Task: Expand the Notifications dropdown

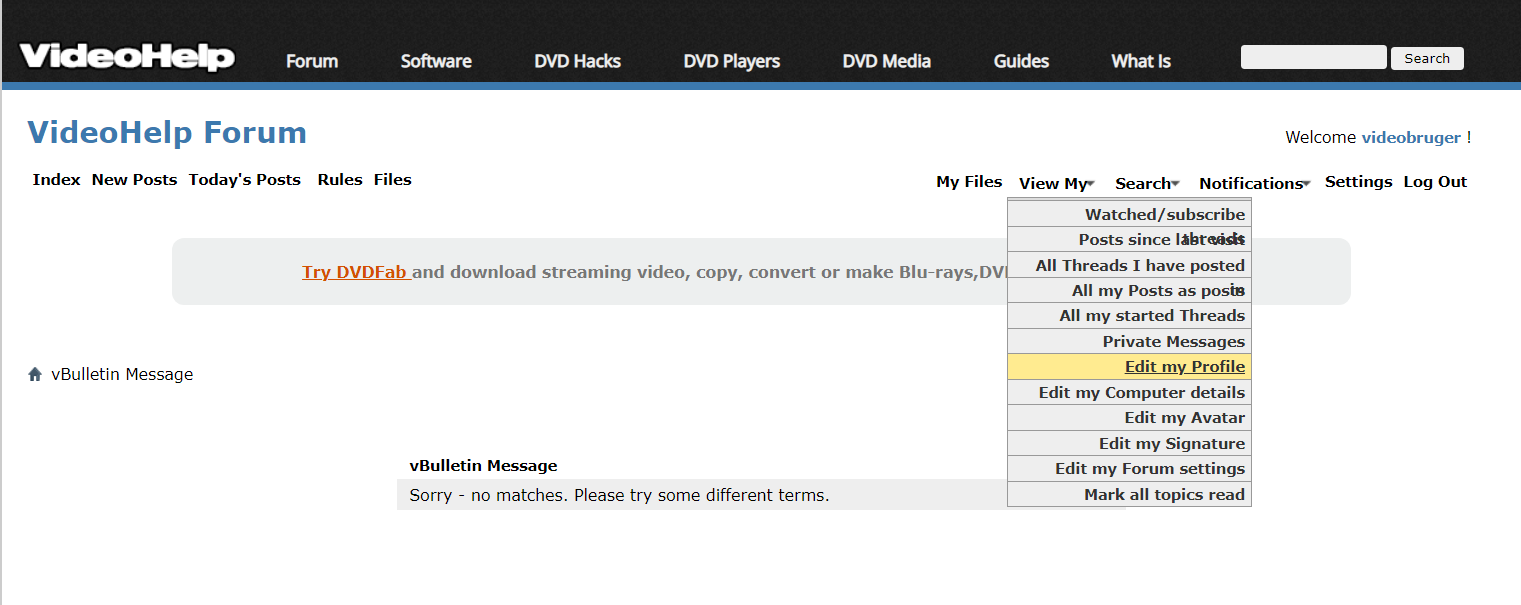Action: coord(1254,183)
